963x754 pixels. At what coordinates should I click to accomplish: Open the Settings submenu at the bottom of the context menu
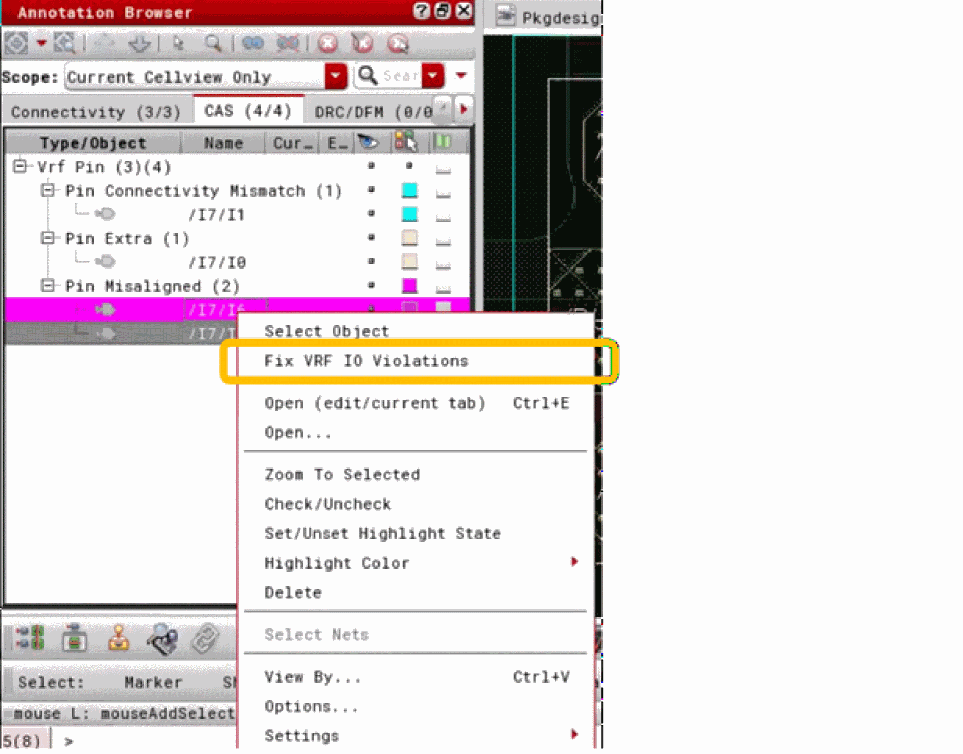pyautogui.click(x=416, y=735)
